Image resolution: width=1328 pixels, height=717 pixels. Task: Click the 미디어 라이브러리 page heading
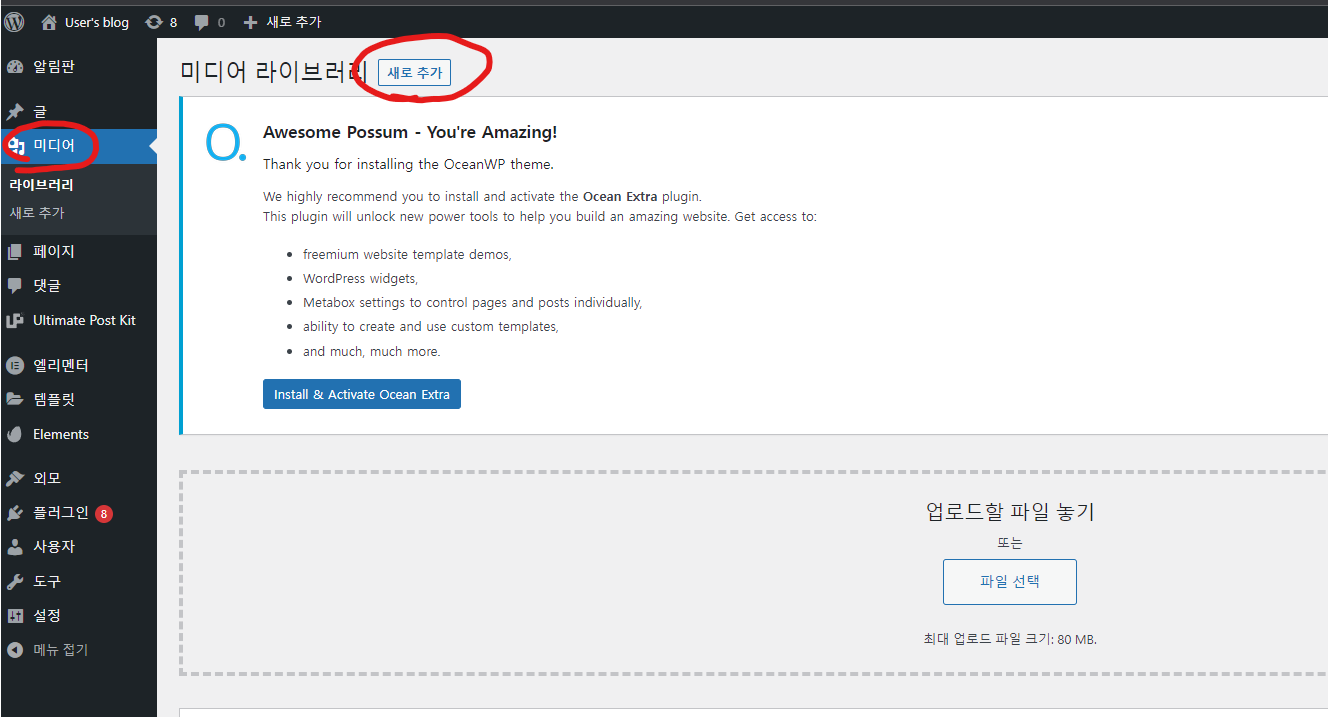tap(274, 71)
